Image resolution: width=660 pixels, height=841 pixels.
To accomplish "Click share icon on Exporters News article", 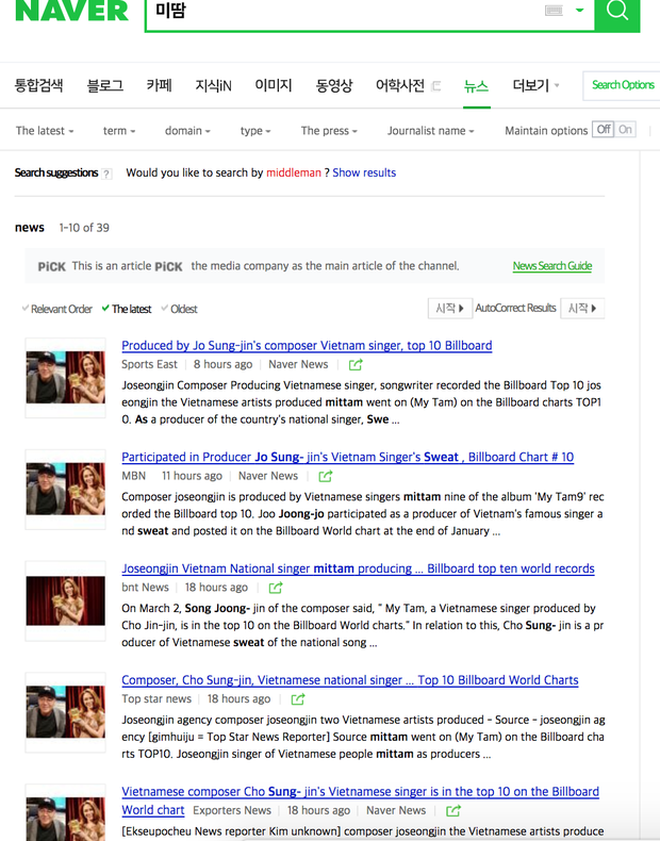I will point(454,810).
